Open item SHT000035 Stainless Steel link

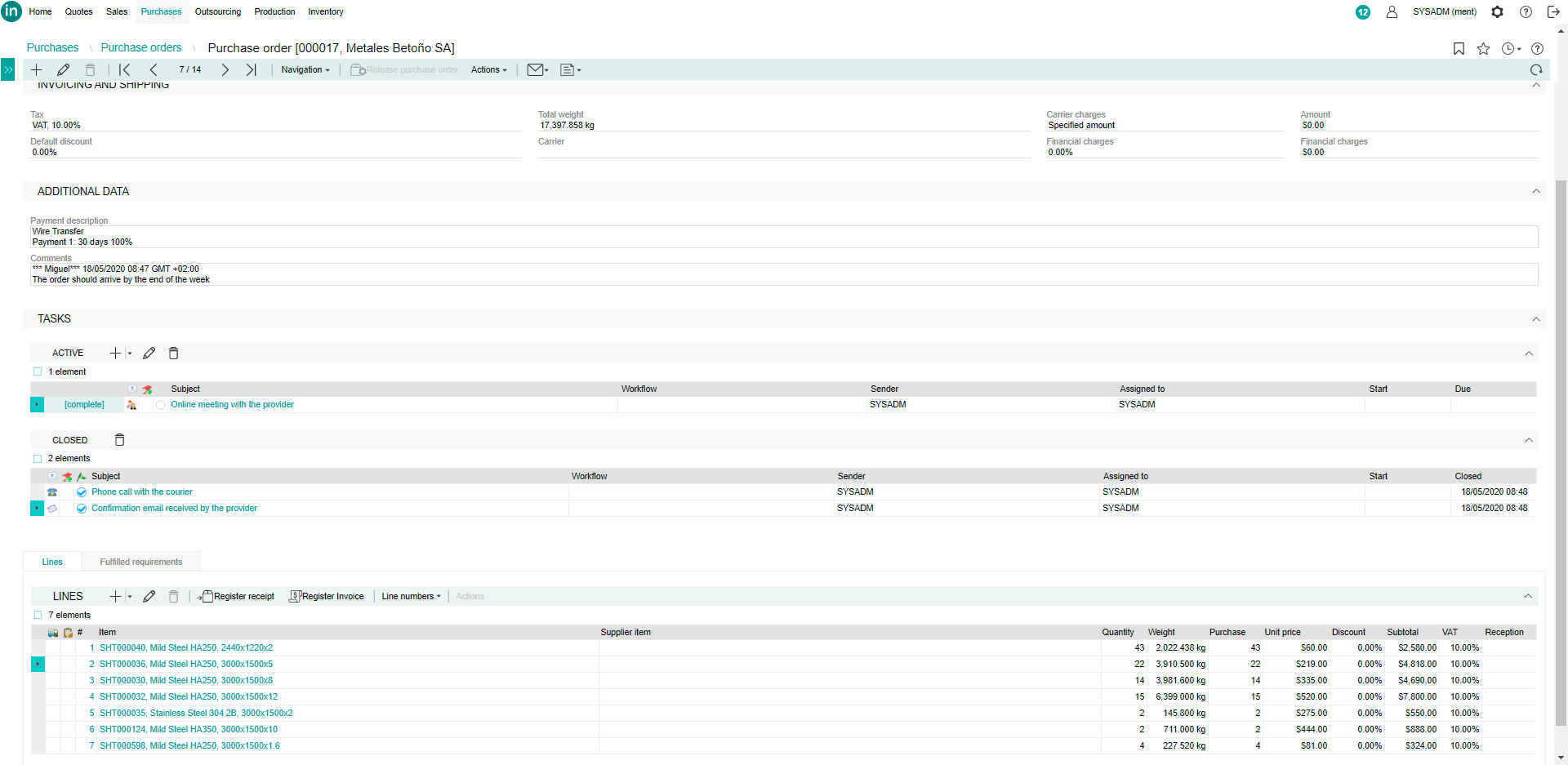click(x=196, y=714)
